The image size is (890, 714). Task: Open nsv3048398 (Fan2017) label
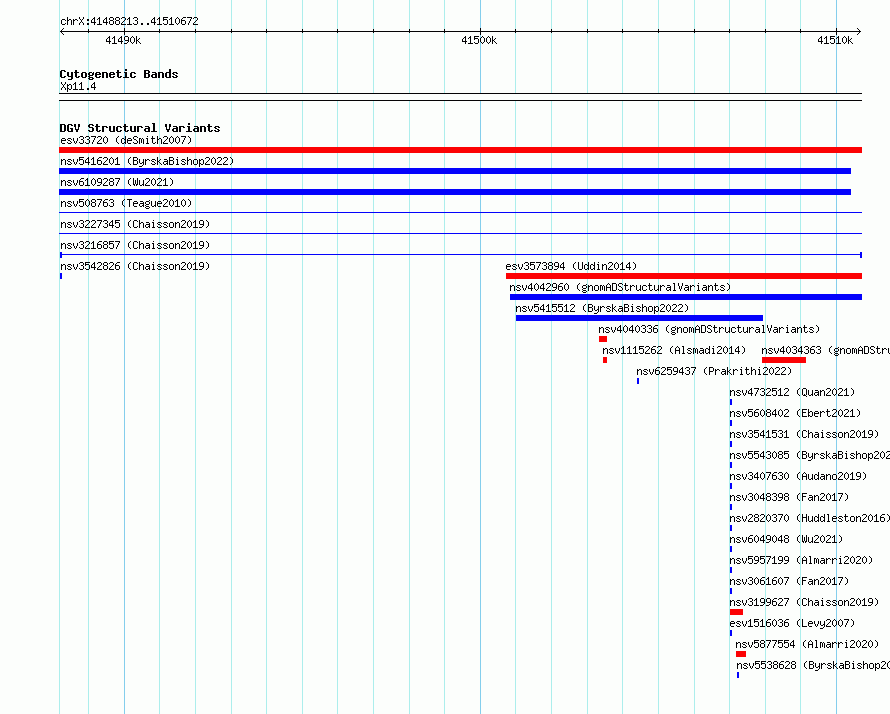789,497
